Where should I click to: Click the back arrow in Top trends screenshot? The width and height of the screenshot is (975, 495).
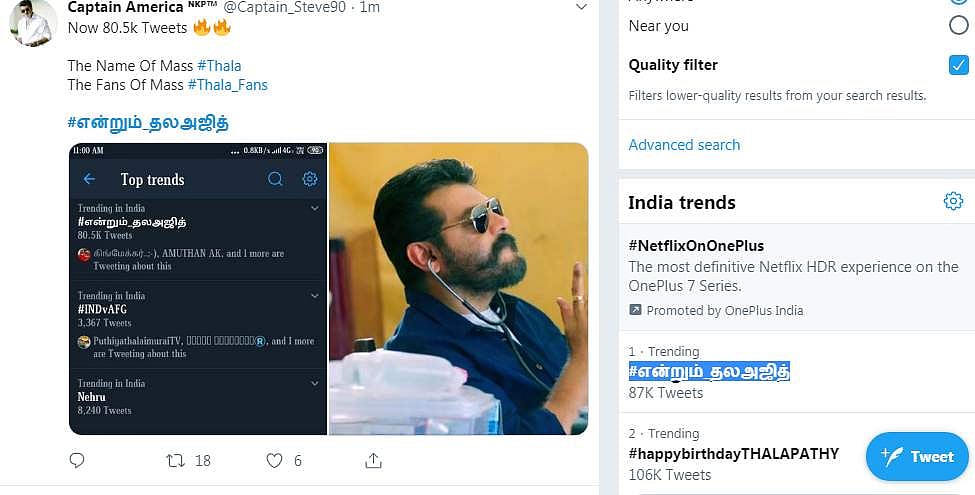tap(90, 179)
